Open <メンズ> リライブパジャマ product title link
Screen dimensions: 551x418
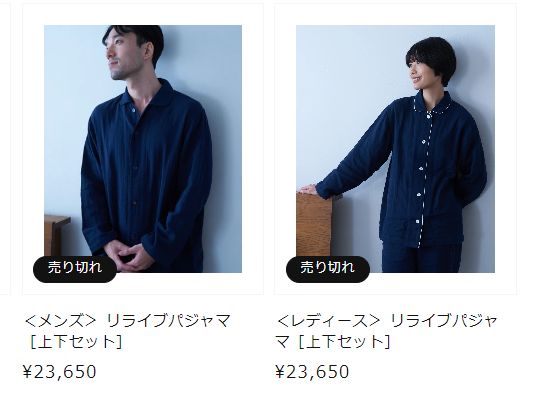[x=128, y=331]
